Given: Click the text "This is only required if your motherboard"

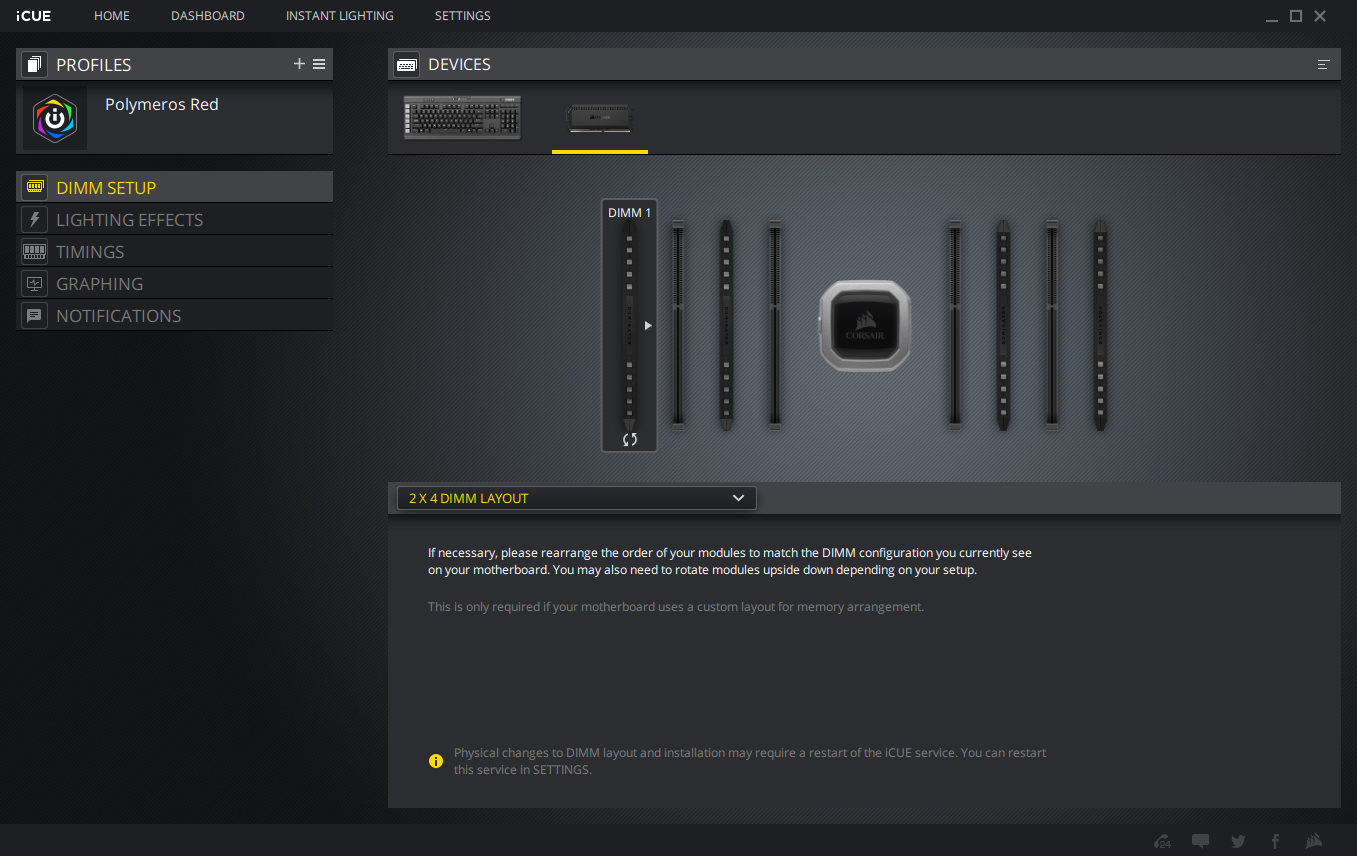Looking at the screenshot, I should 676,606.
